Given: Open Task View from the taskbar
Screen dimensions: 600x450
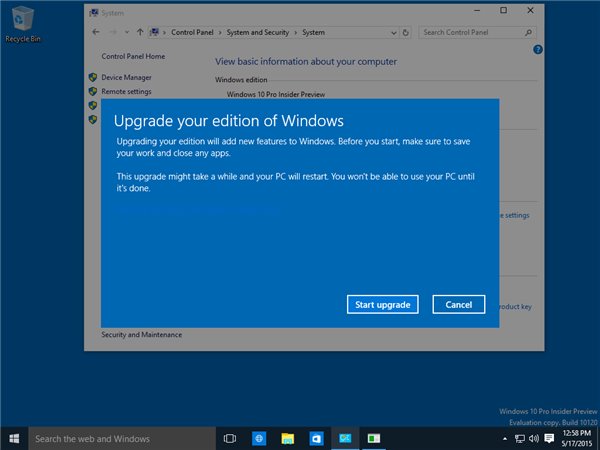Looking at the screenshot, I should pyautogui.click(x=229, y=438).
